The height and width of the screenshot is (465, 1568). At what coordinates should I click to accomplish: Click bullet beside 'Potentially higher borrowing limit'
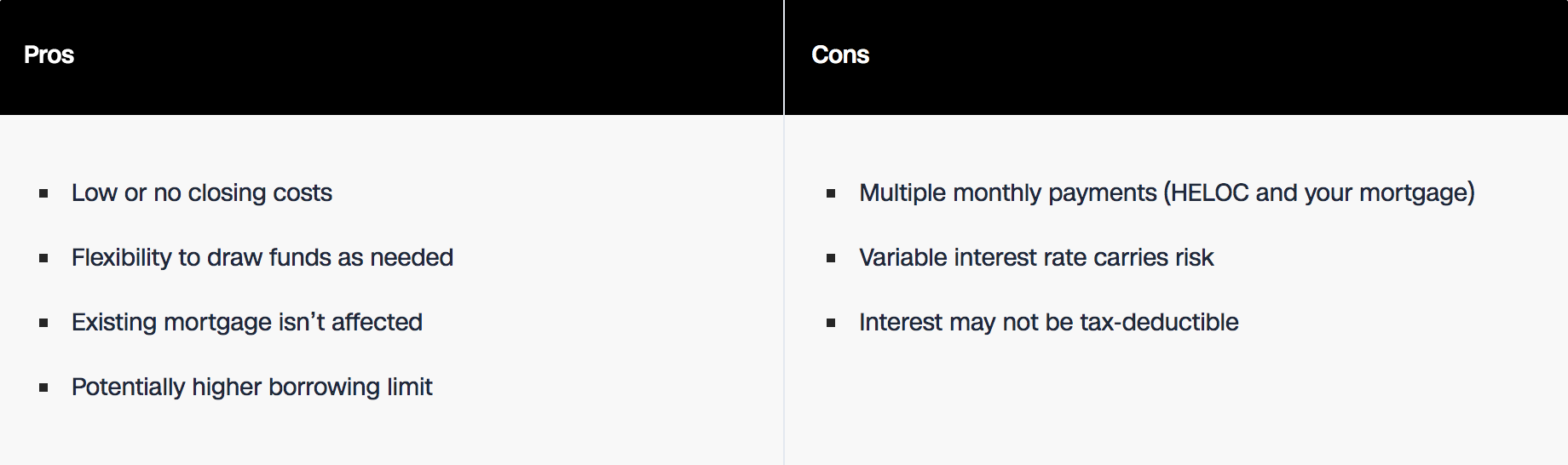43,388
